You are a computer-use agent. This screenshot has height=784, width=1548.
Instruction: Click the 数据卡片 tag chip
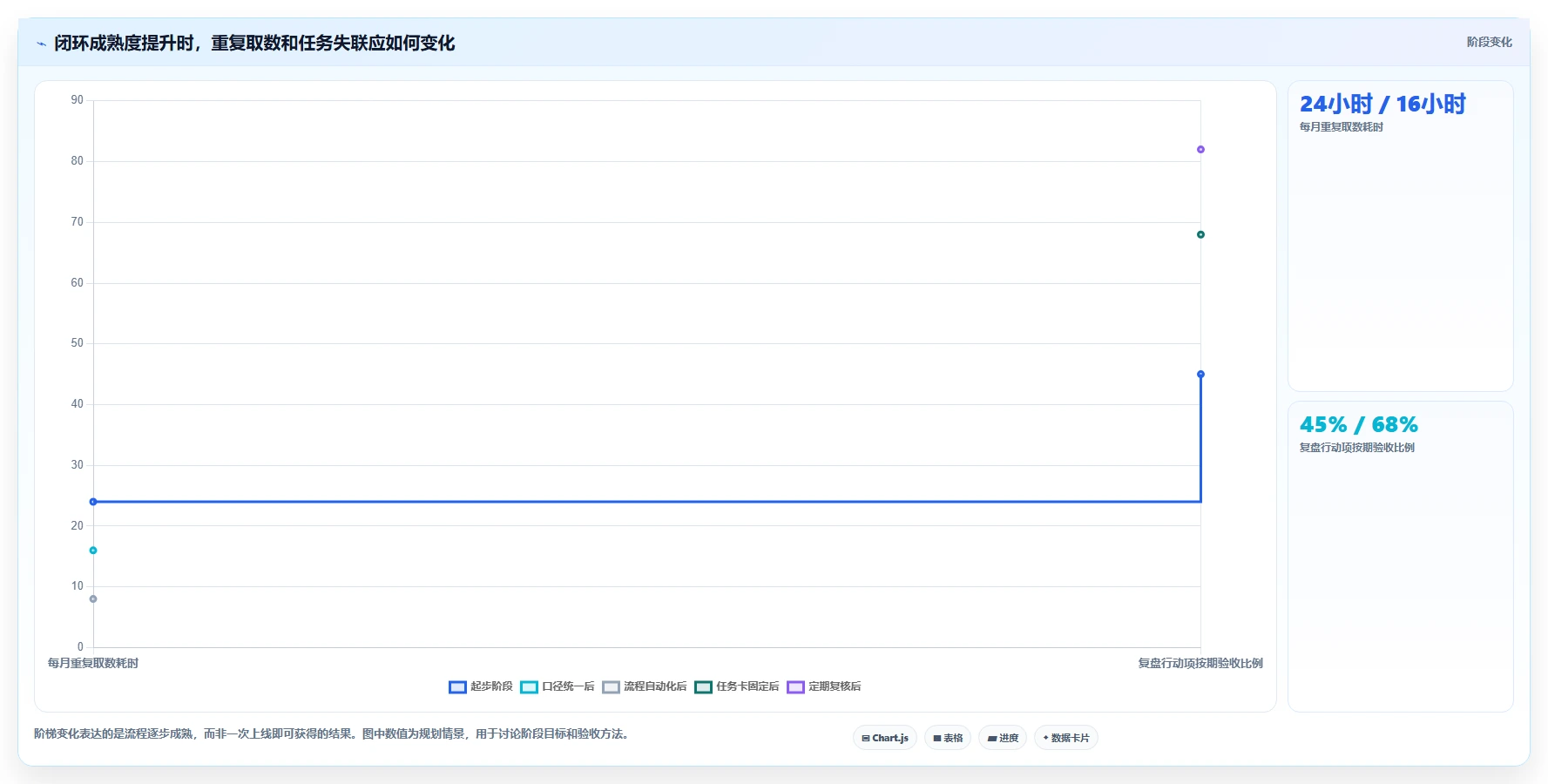(1066, 738)
